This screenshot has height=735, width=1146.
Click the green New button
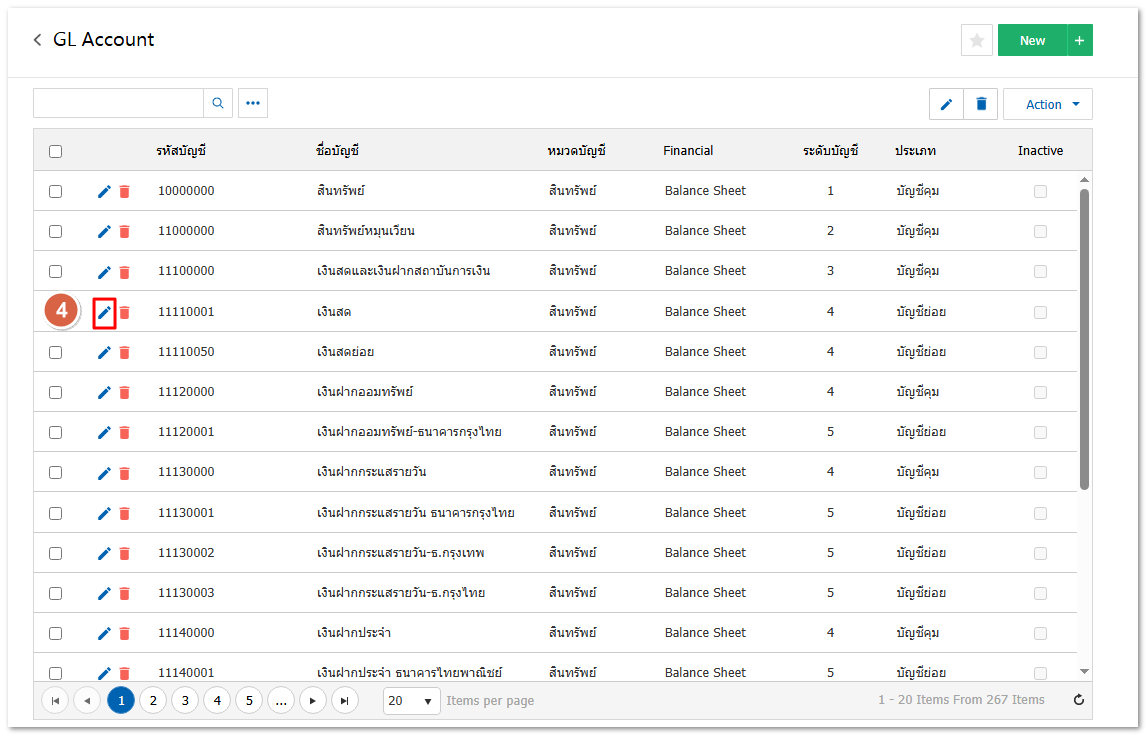click(1032, 40)
